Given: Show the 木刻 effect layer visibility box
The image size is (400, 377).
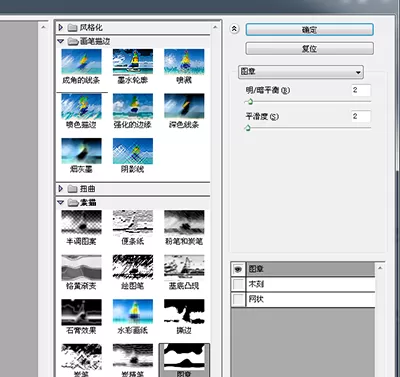Looking at the screenshot, I should 238,284.
